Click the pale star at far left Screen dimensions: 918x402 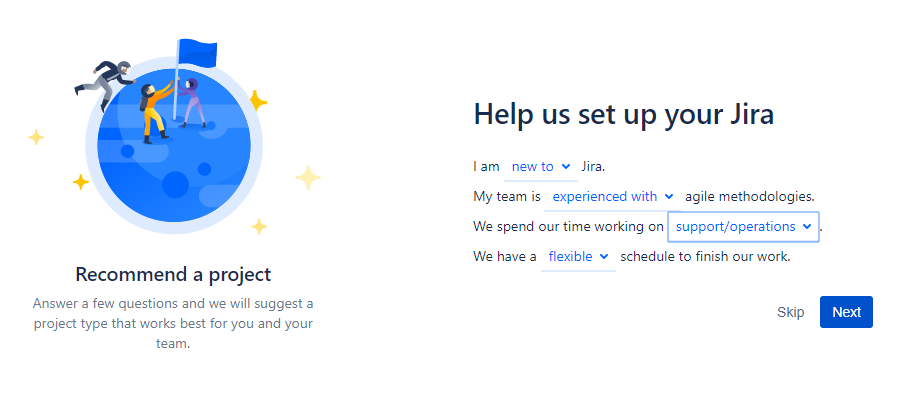36,137
